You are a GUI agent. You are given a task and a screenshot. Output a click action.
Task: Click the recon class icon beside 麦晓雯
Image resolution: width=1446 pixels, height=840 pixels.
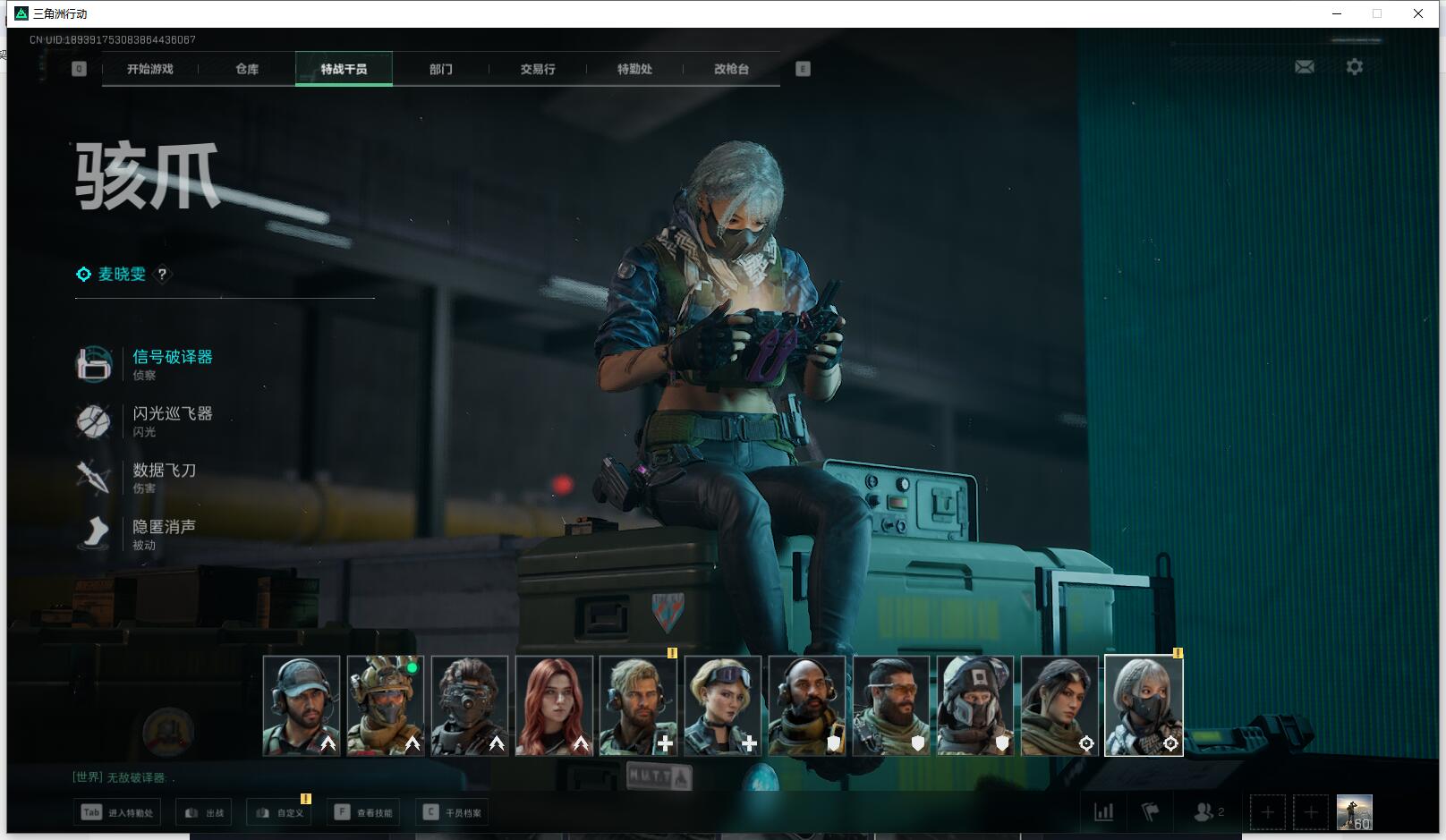coord(83,275)
